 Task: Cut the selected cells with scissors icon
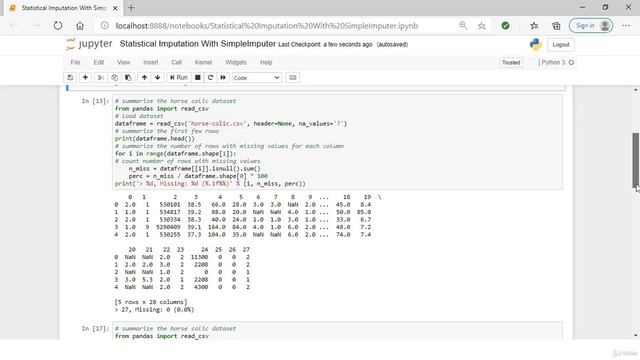tap(100, 78)
